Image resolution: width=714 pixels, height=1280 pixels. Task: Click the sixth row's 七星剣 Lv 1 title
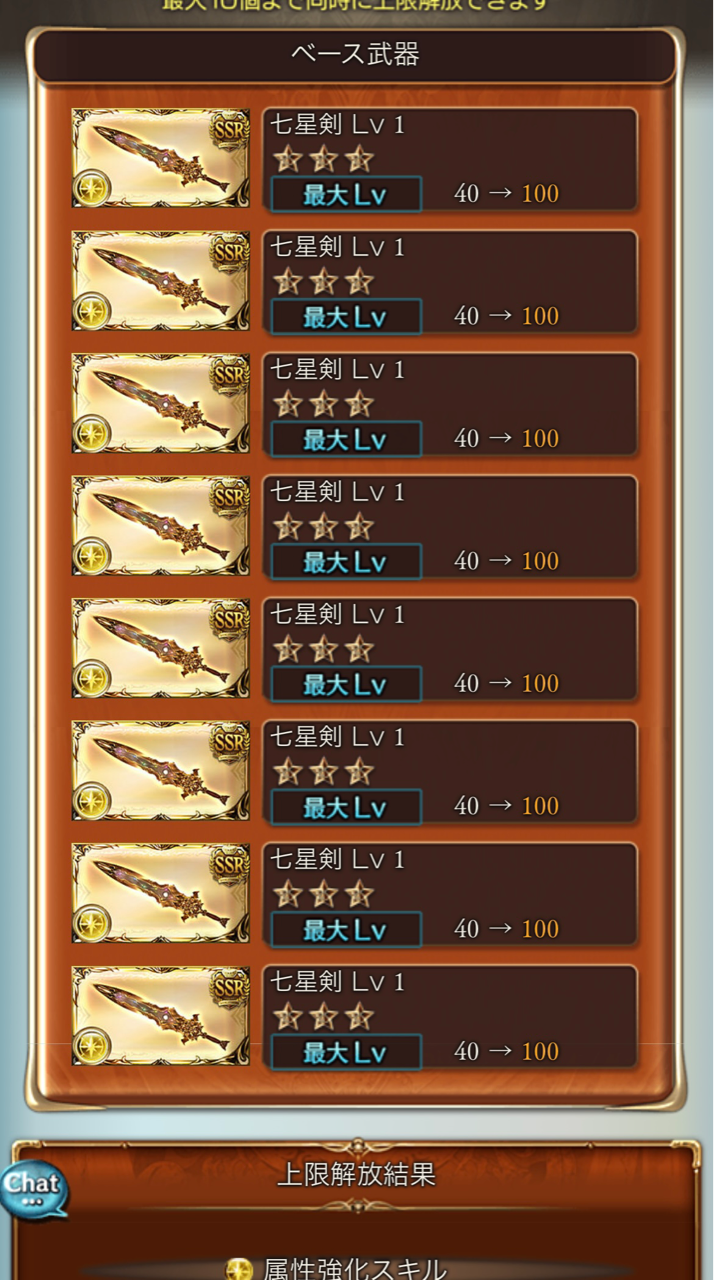pyautogui.click(x=337, y=738)
